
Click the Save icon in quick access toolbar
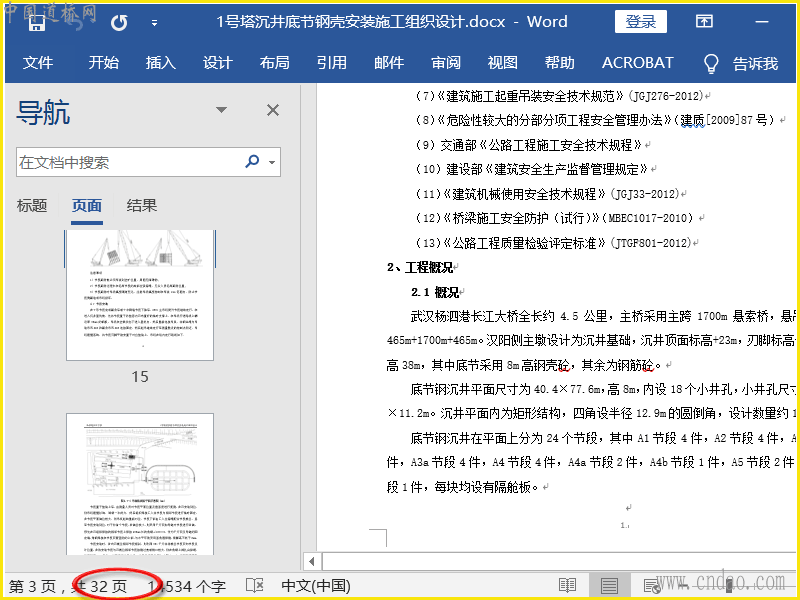(36, 22)
